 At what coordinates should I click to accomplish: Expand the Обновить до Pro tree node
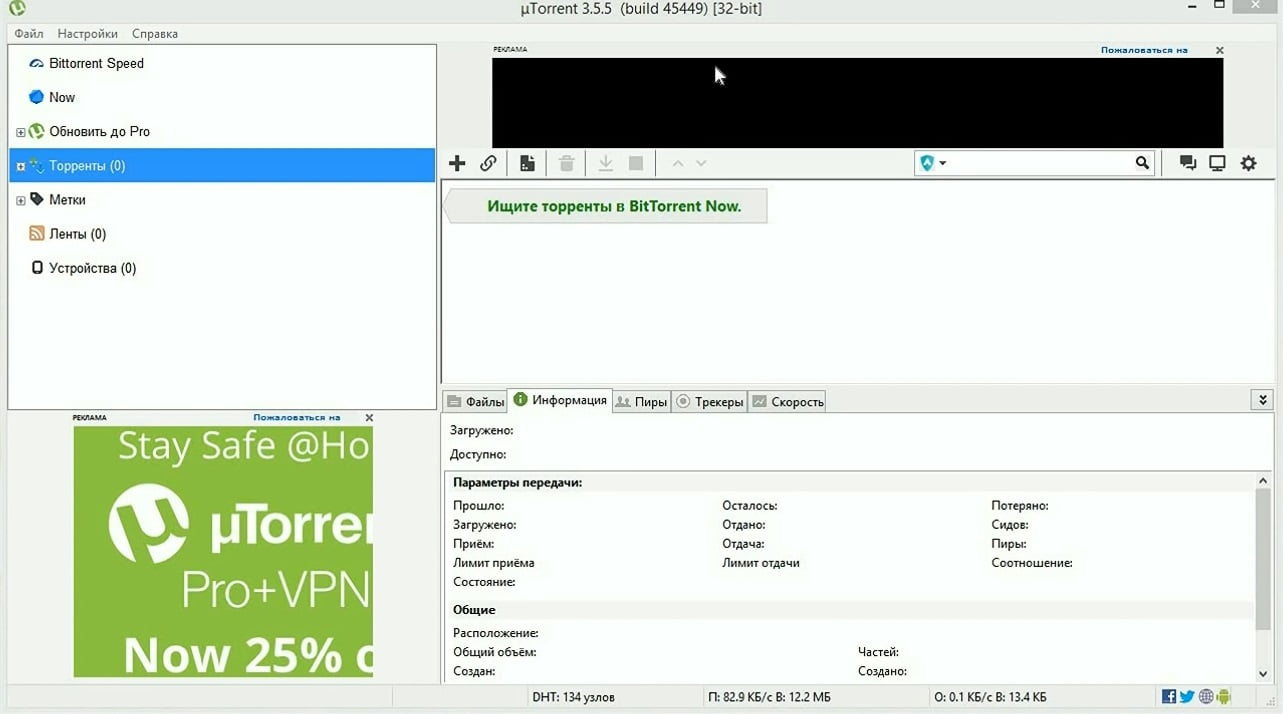(20, 132)
